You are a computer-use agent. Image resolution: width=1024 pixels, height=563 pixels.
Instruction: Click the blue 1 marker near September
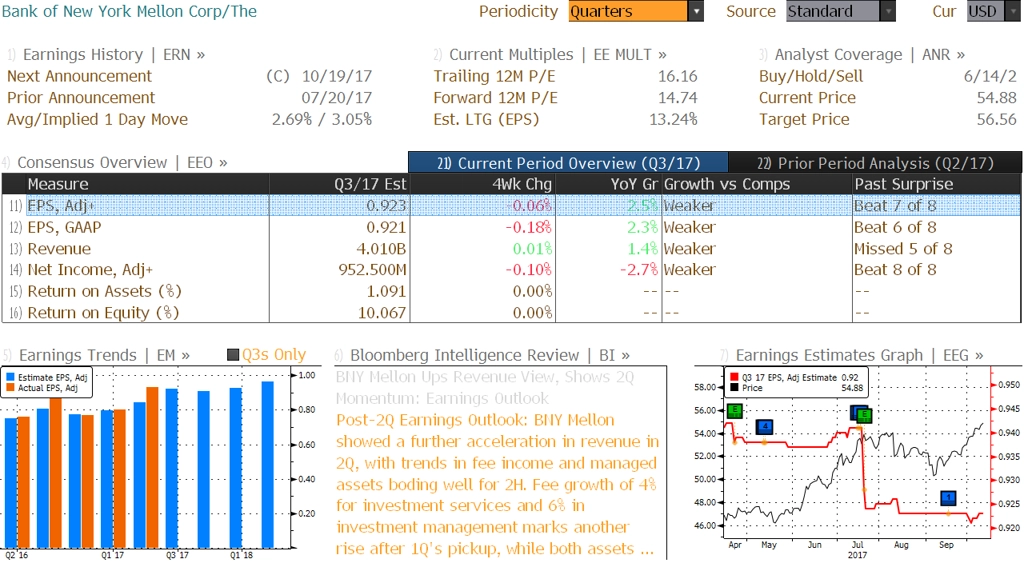[x=948, y=498]
